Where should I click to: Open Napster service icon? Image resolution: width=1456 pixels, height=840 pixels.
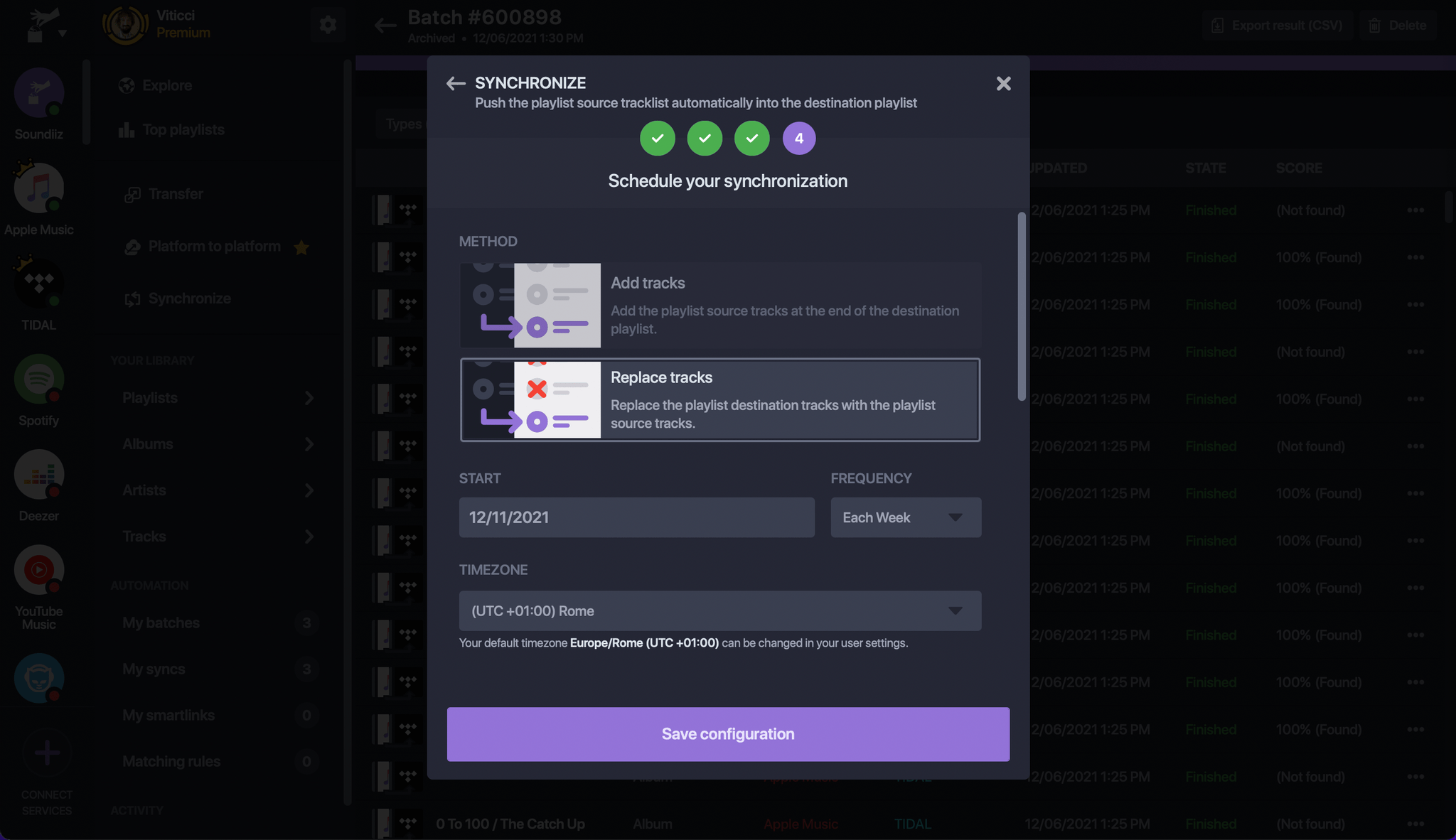pos(39,678)
